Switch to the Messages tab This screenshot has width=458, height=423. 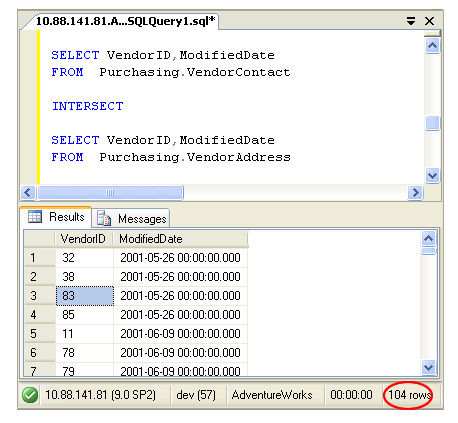pyautogui.click(x=131, y=219)
